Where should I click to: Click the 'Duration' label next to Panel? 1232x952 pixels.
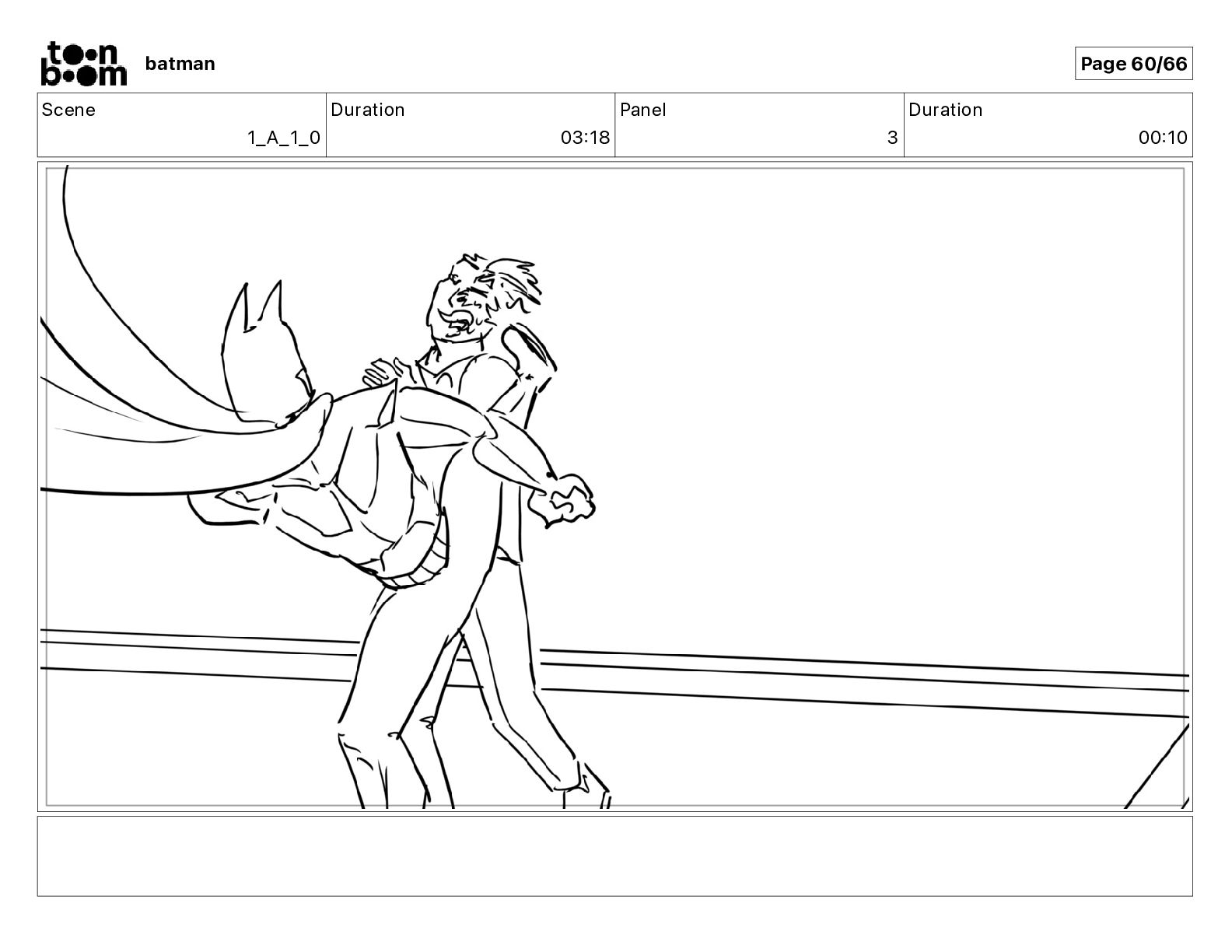pos(946,110)
